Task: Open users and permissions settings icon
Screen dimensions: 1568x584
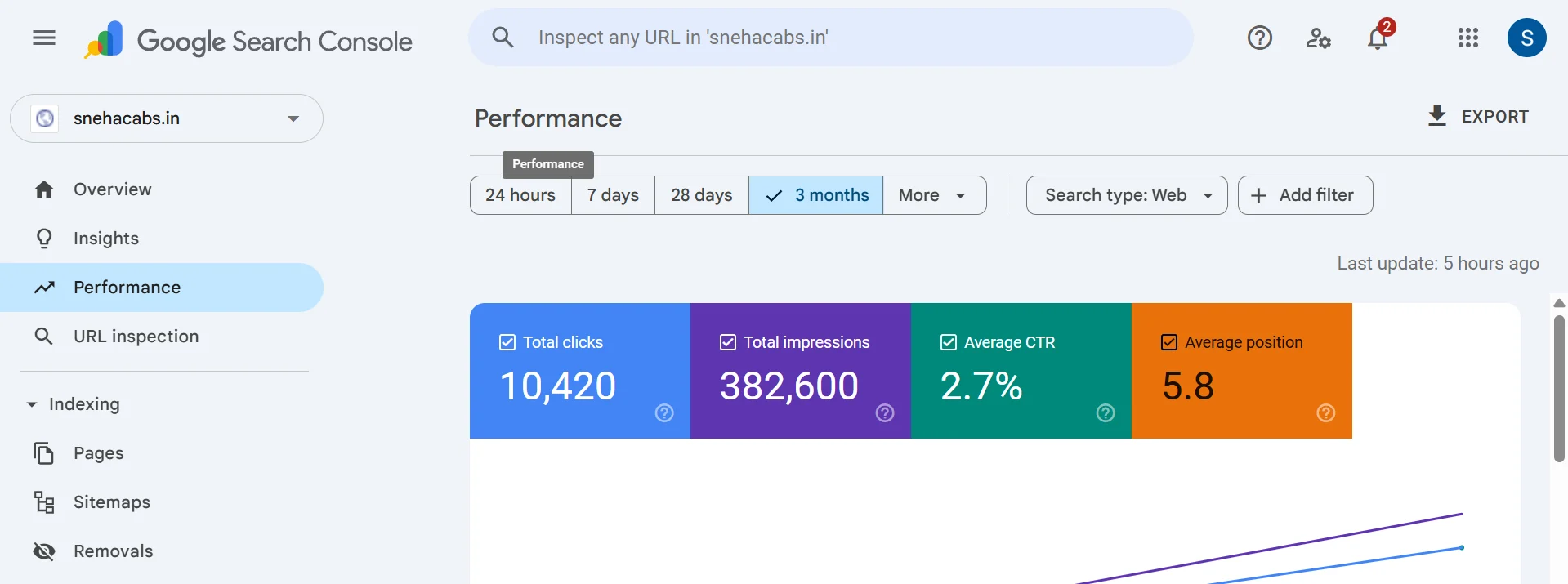Action: 1318,38
